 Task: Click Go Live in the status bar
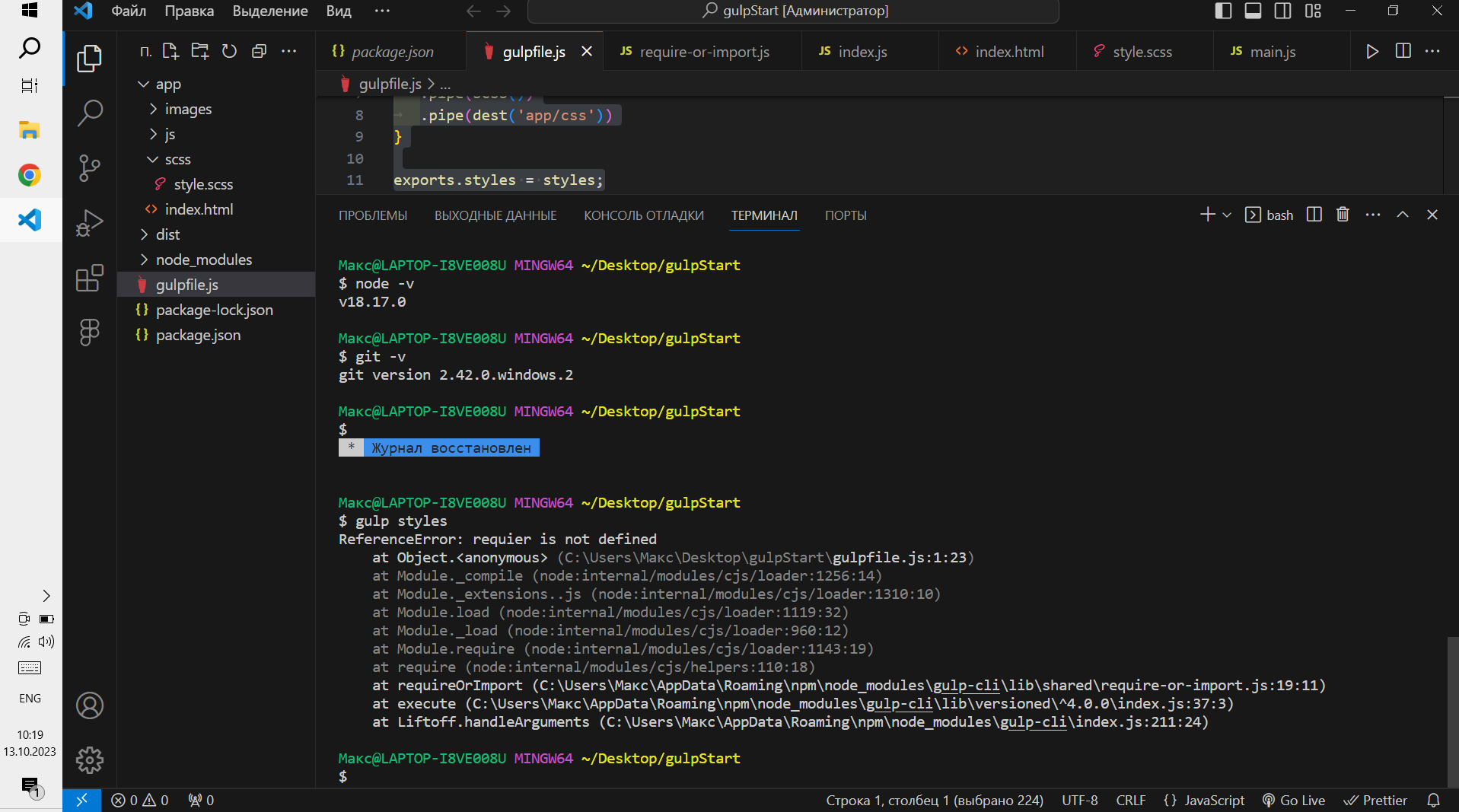pos(1294,800)
